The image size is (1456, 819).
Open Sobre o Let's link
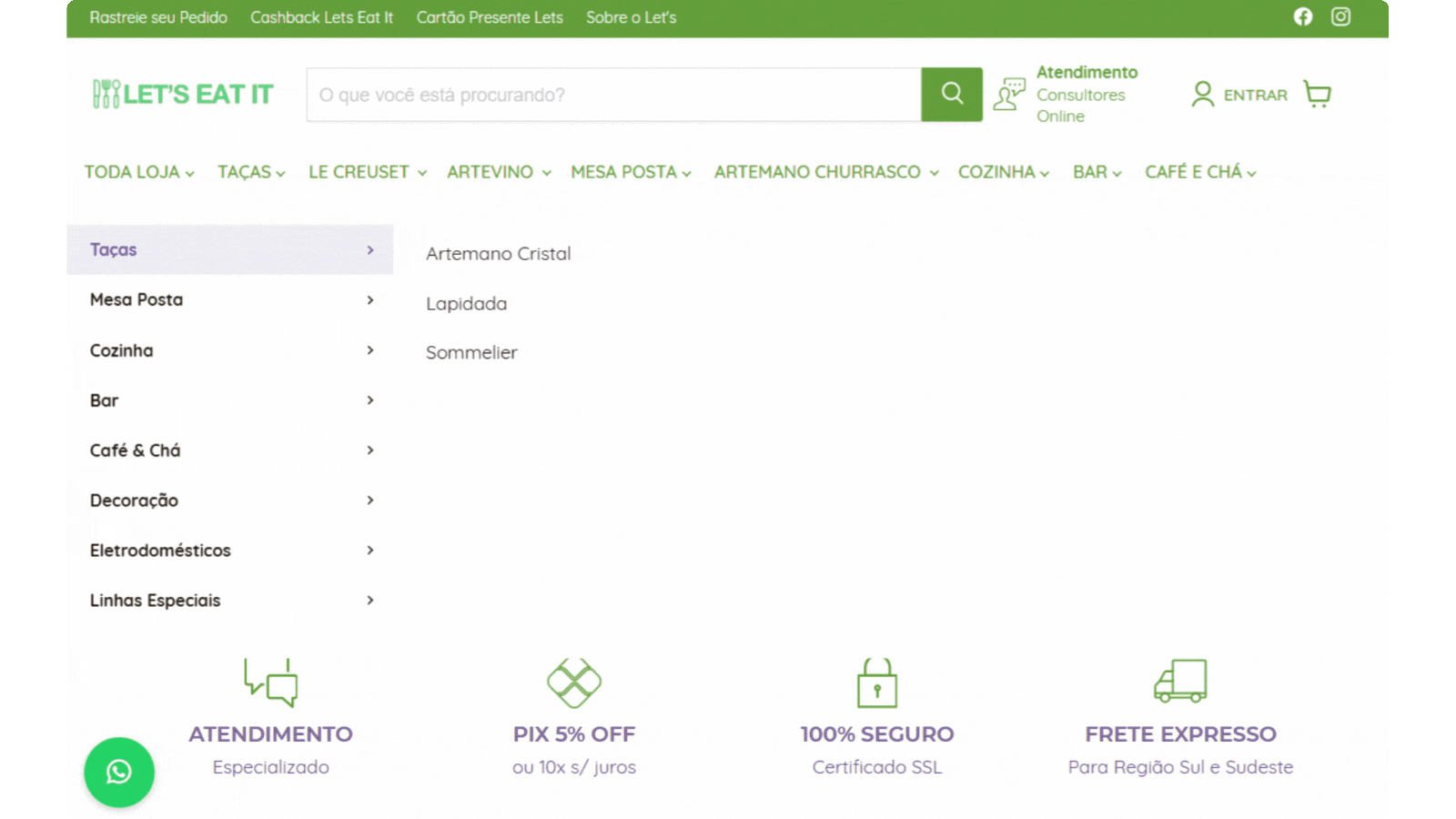[x=632, y=17]
